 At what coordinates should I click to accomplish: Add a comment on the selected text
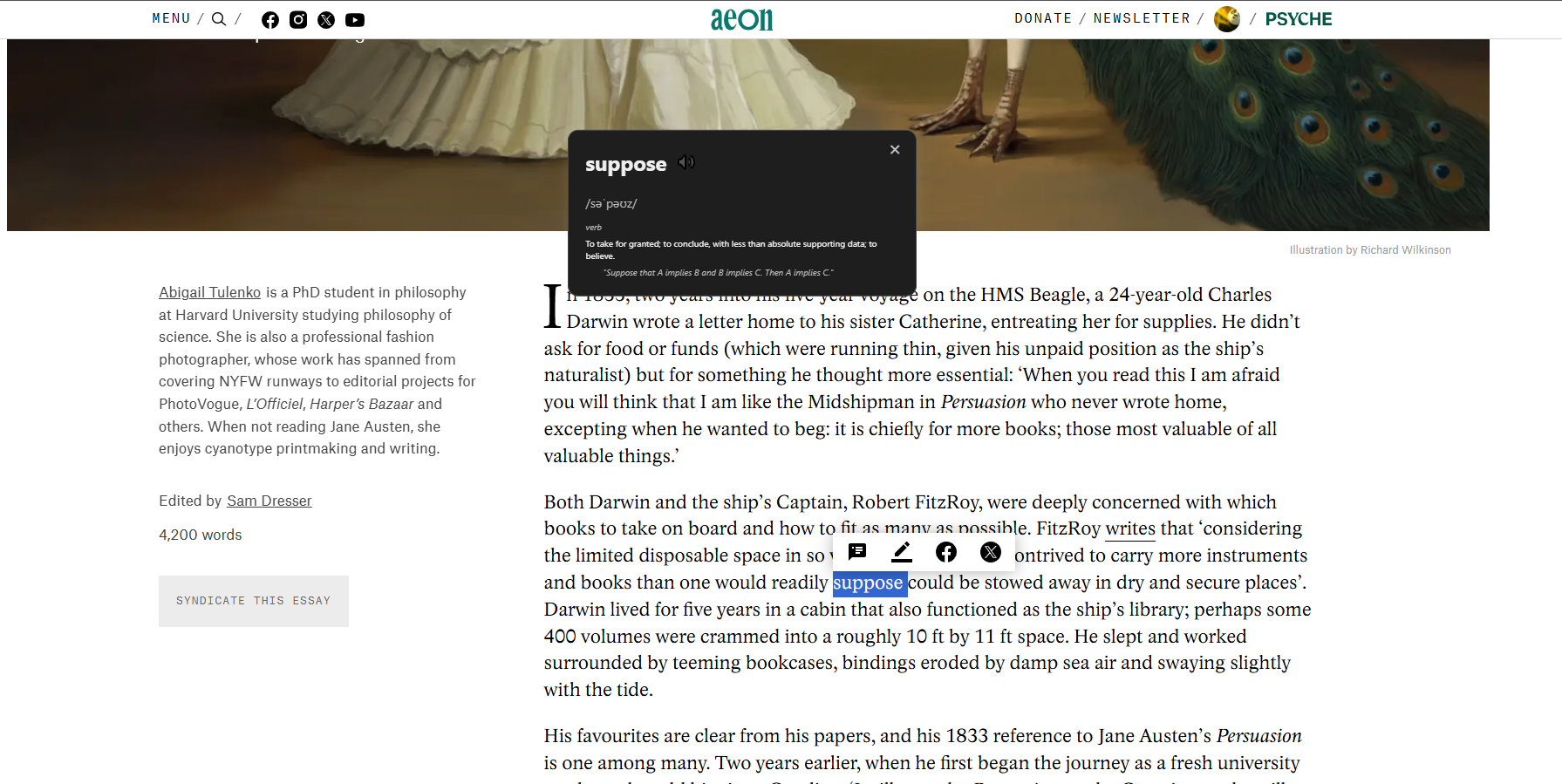(857, 552)
